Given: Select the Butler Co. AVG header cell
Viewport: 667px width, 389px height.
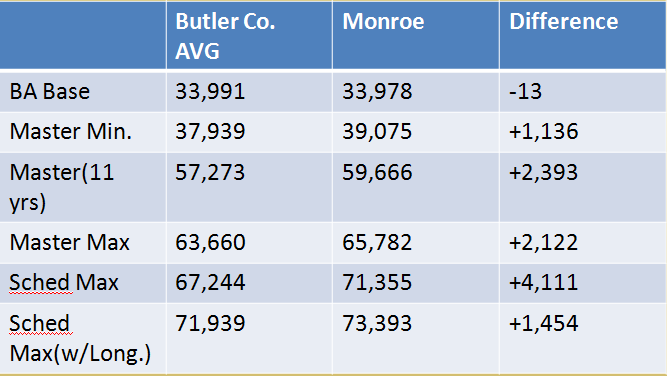Looking at the screenshot, I should pos(249,35).
